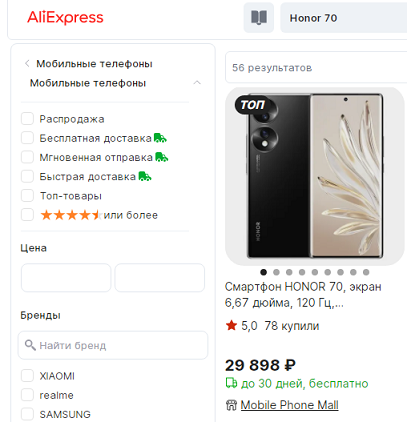
Task: Open the Смартфон HONOR 70 product title
Action: [303, 295]
